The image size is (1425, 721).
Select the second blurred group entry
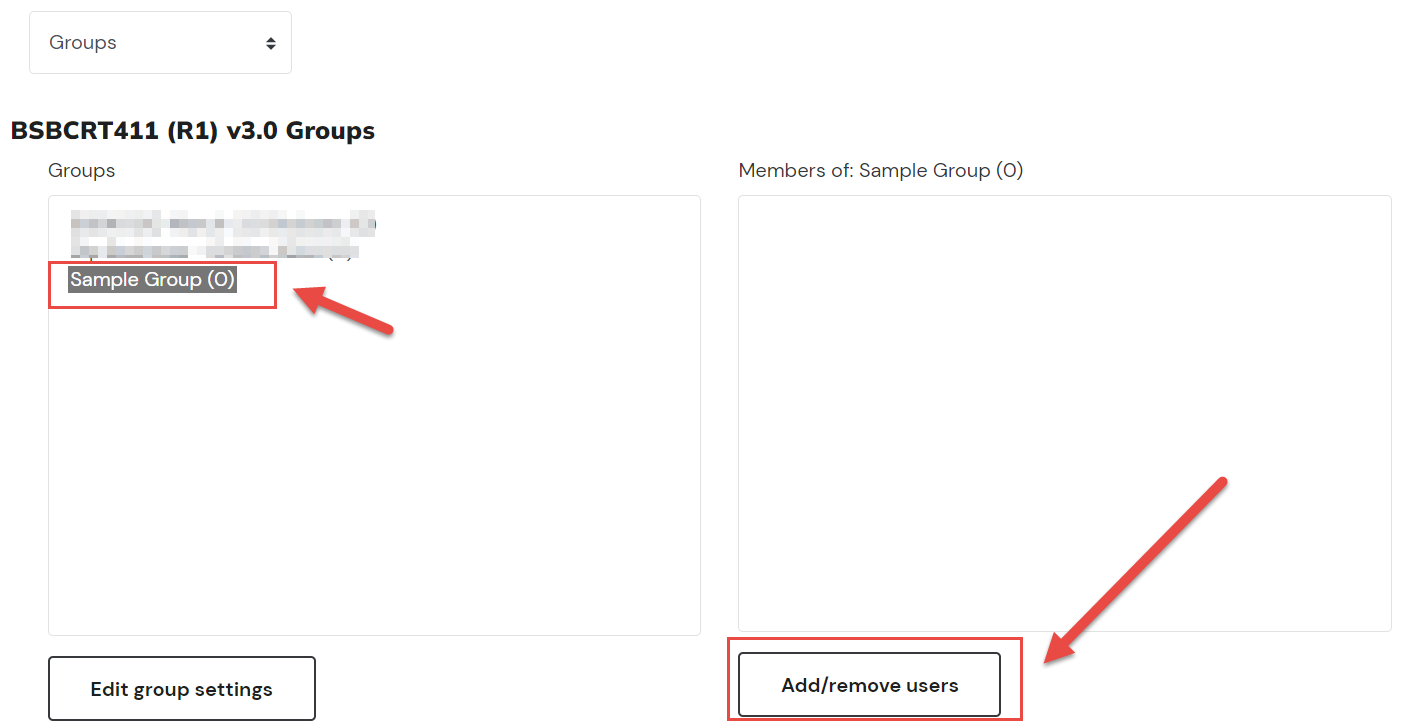coord(215,248)
